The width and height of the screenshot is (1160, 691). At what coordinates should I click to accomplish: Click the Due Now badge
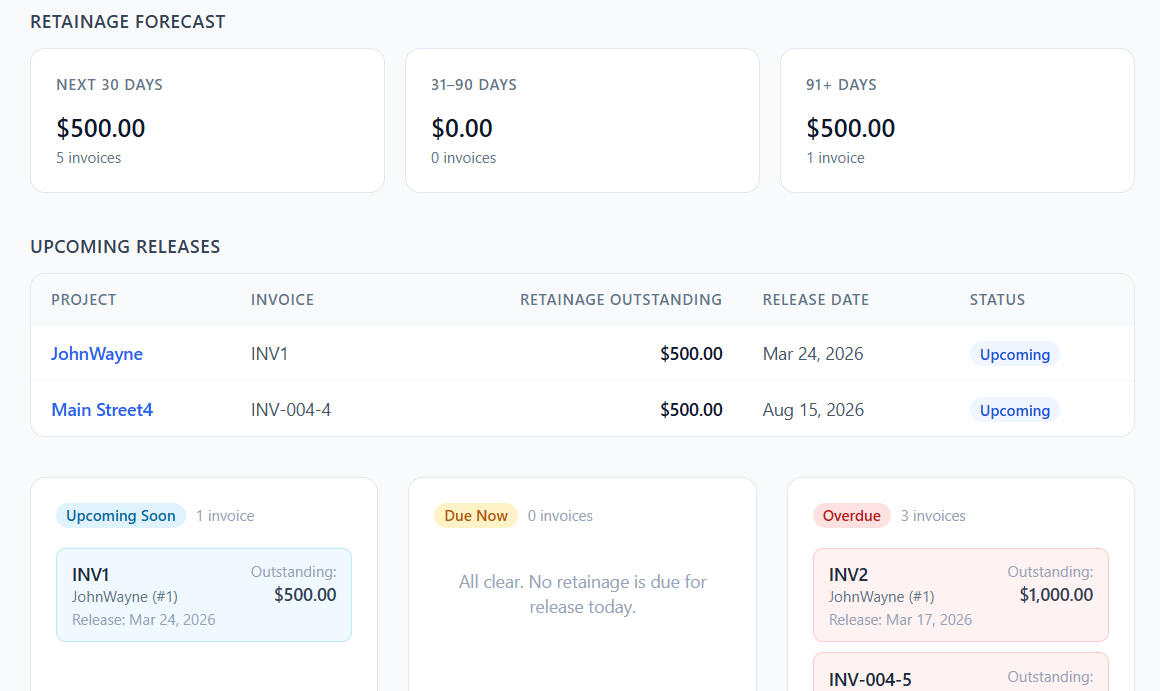pos(476,516)
